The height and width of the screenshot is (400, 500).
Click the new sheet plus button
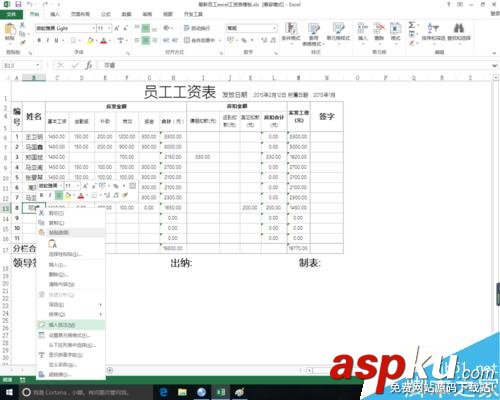tap(110, 370)
